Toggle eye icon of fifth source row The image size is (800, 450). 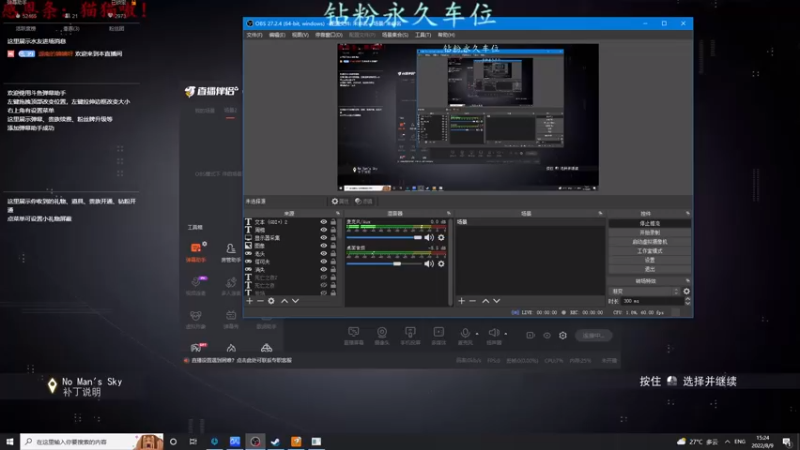(x=323, y=254)
